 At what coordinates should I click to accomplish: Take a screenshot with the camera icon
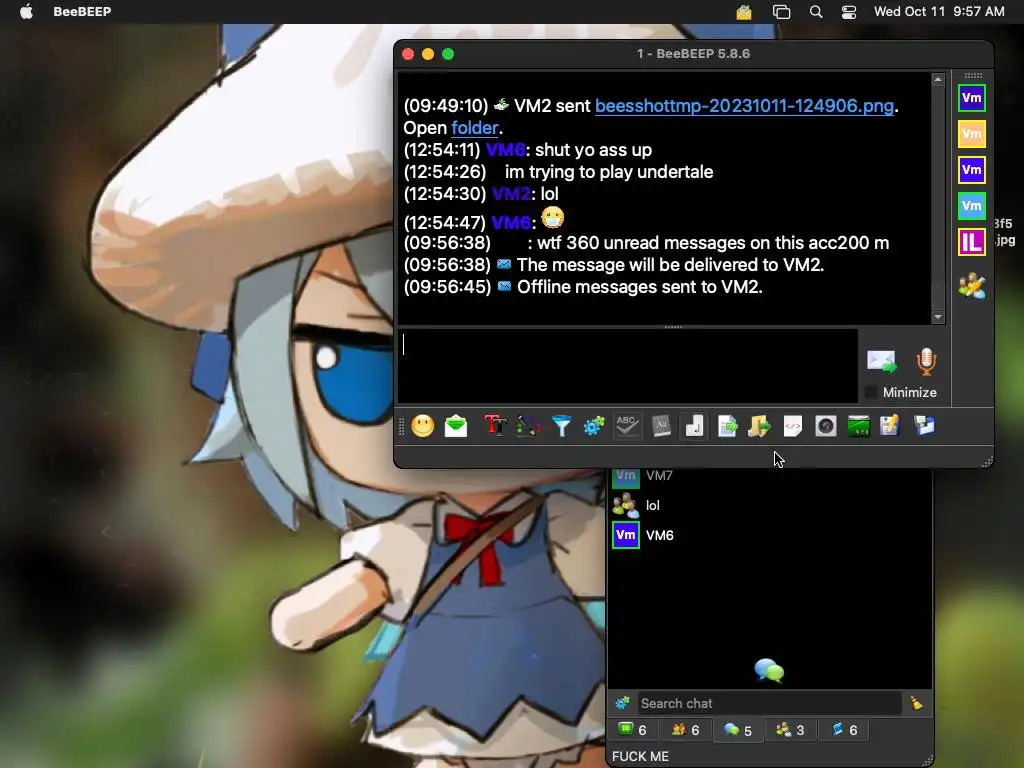825,426
